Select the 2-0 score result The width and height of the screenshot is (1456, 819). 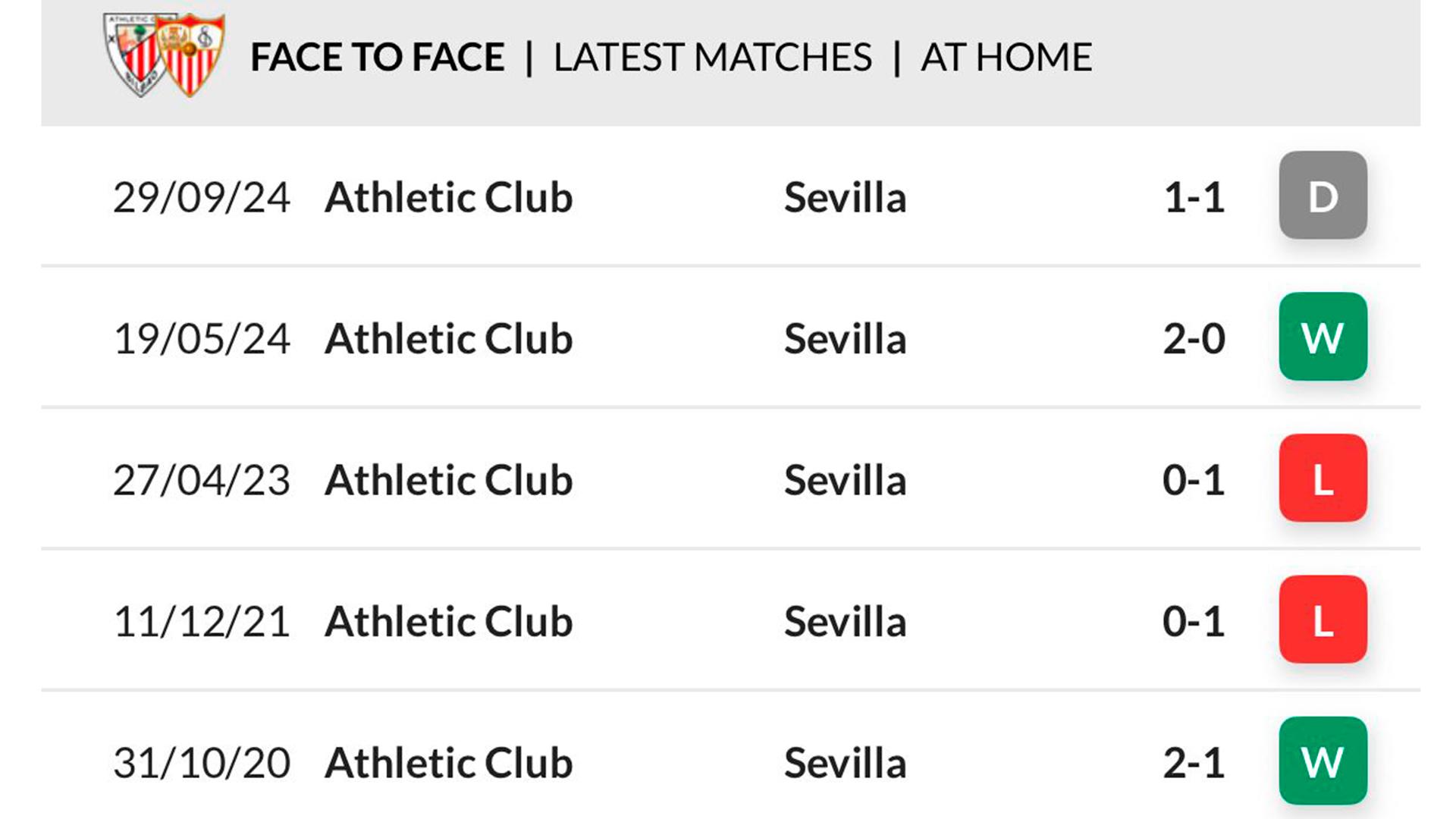pyautogui.click(x=1194, y=339)
